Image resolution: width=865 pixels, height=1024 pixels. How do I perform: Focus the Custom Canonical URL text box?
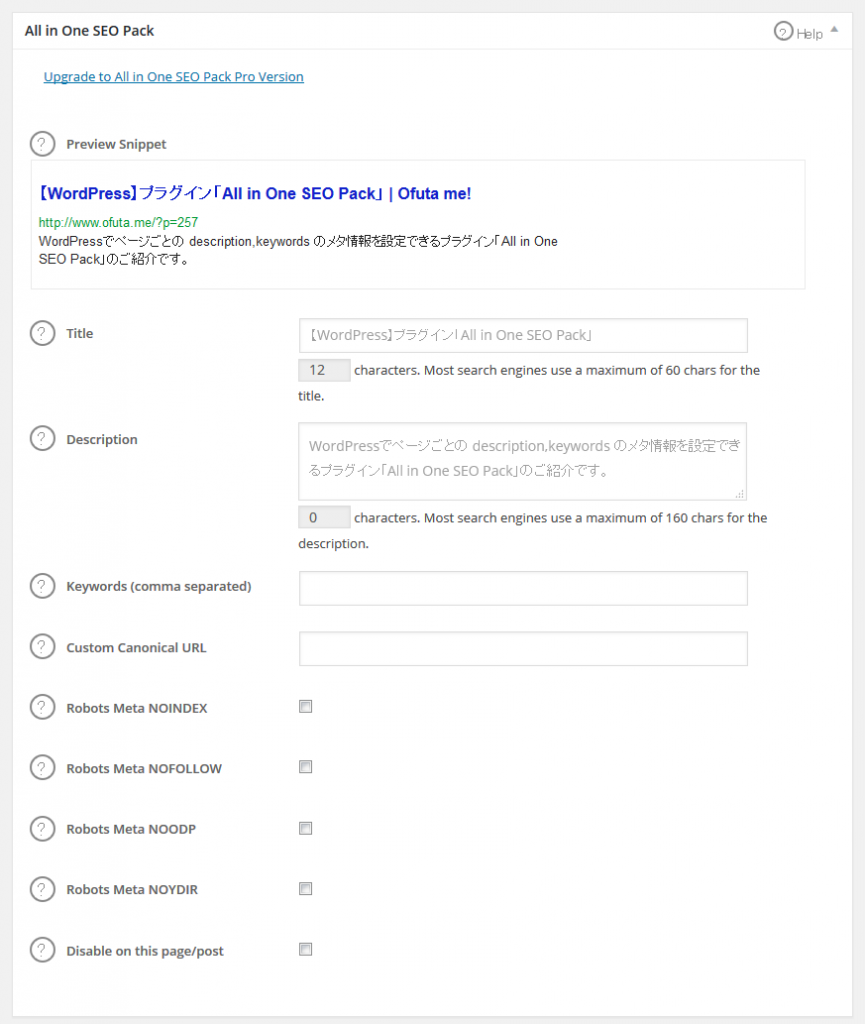(523, 648)
